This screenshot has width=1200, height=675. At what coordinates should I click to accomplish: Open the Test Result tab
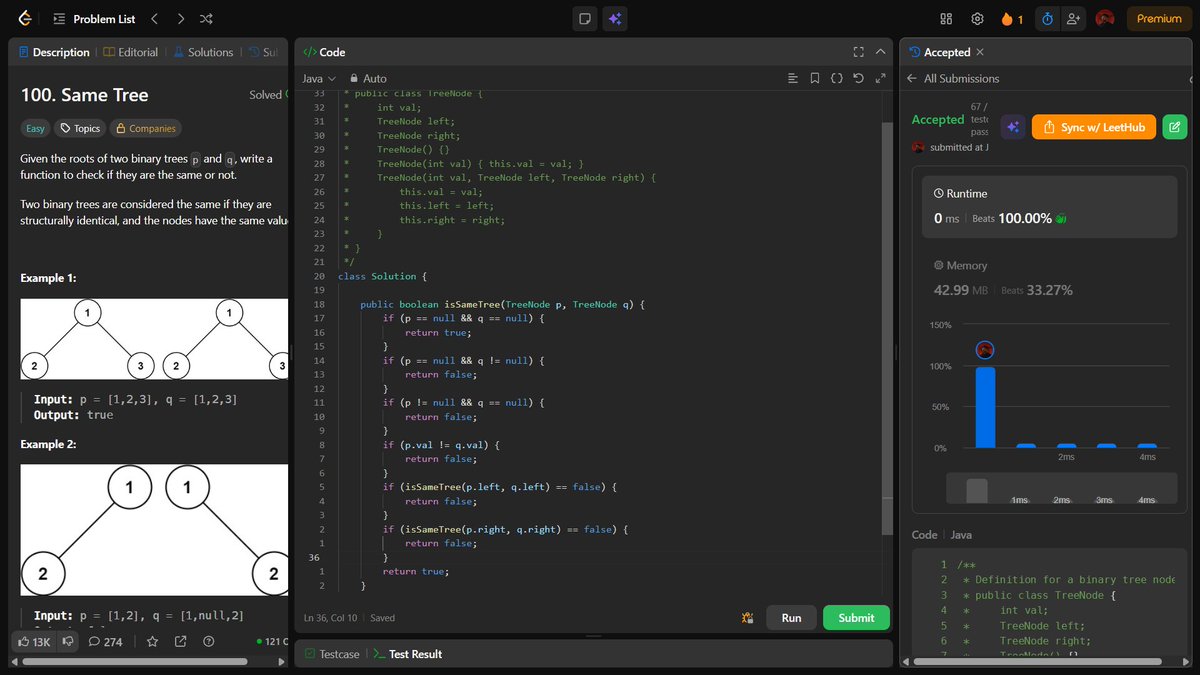pos(407,654)
